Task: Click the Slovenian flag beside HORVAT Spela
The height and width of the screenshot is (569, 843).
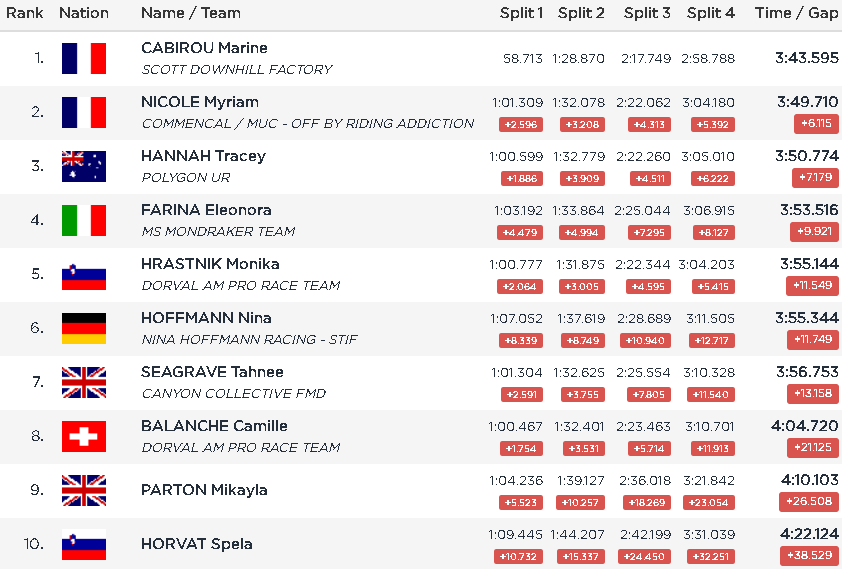Action: click(84, 544)
